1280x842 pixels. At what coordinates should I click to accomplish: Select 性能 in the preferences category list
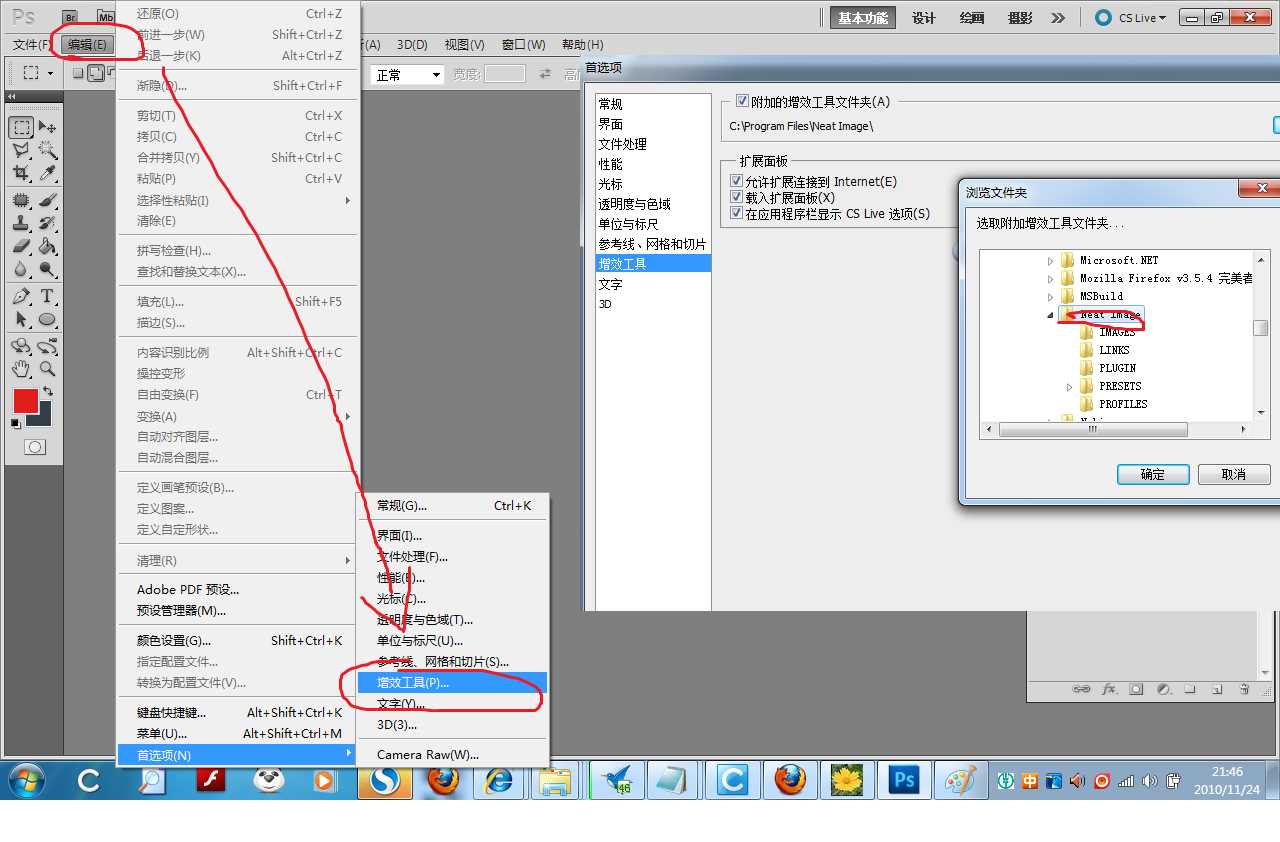click(653, 164)
